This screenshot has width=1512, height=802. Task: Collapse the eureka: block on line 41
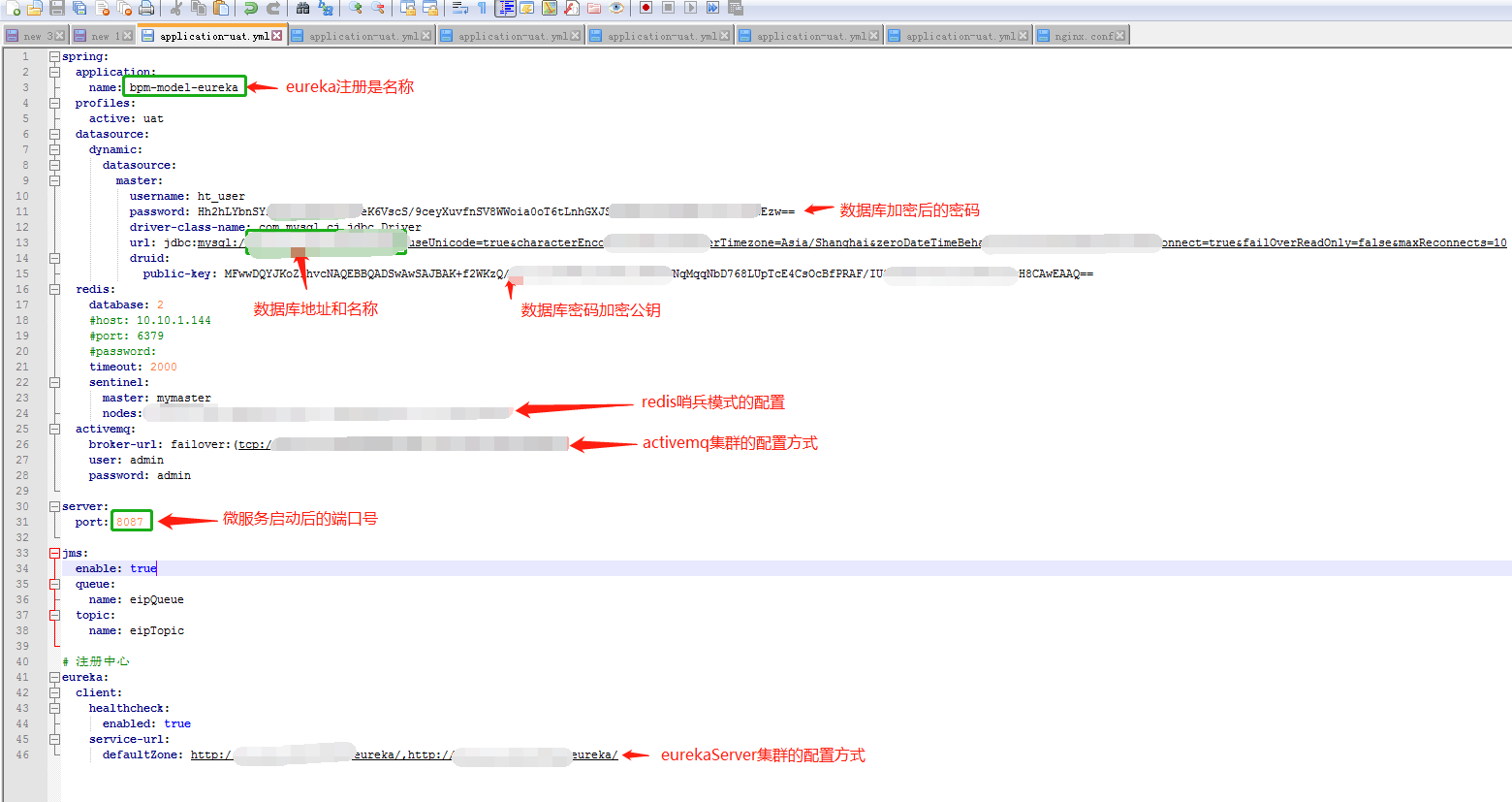pos(55,678)
